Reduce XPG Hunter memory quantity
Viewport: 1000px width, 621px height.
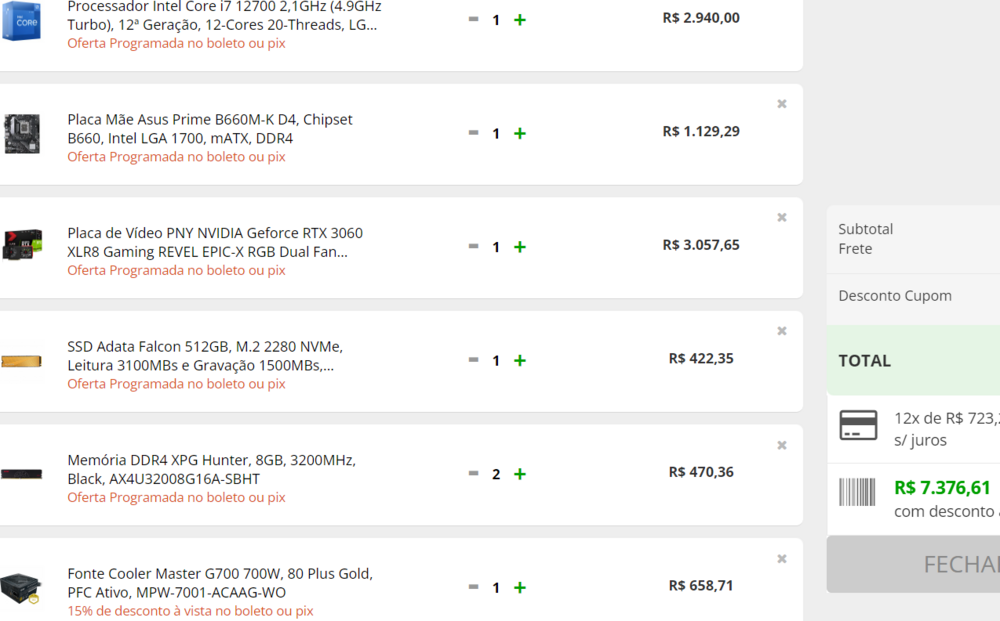[x=473, y=474]
